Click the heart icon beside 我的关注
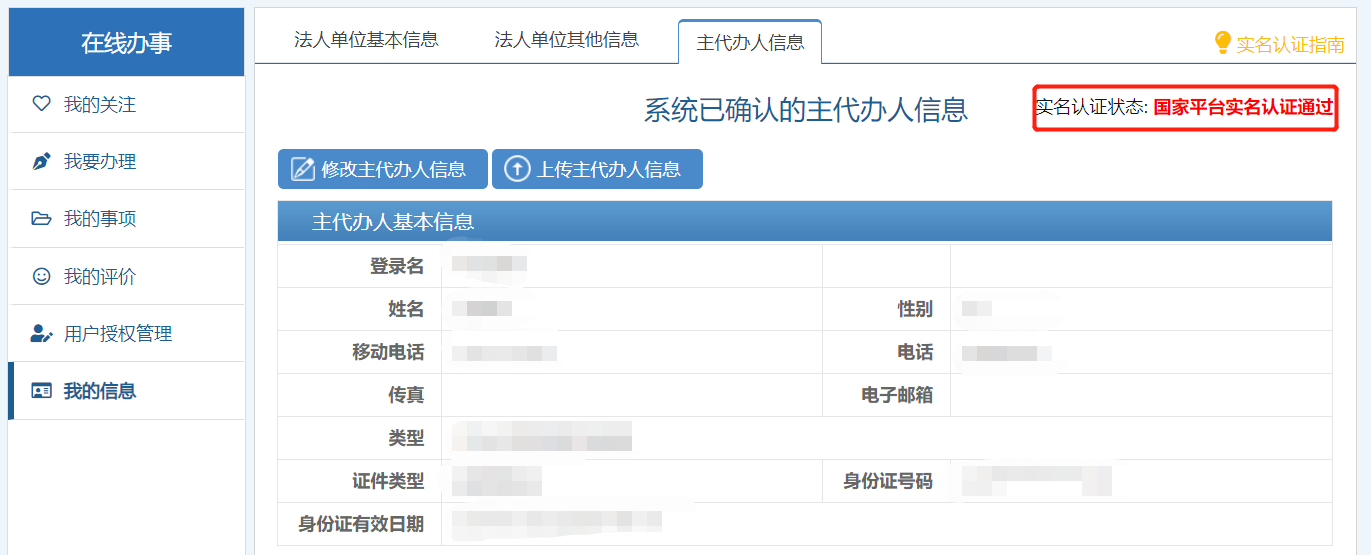The image size is (1371, 555). coord(41,104)
